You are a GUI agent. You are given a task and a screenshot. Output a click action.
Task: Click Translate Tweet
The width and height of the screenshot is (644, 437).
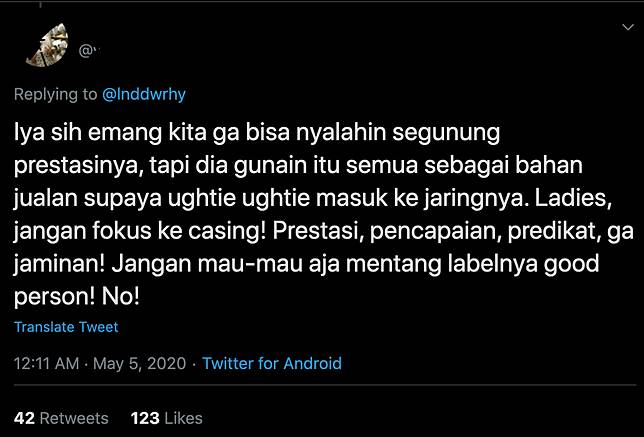tap(66, 327)
